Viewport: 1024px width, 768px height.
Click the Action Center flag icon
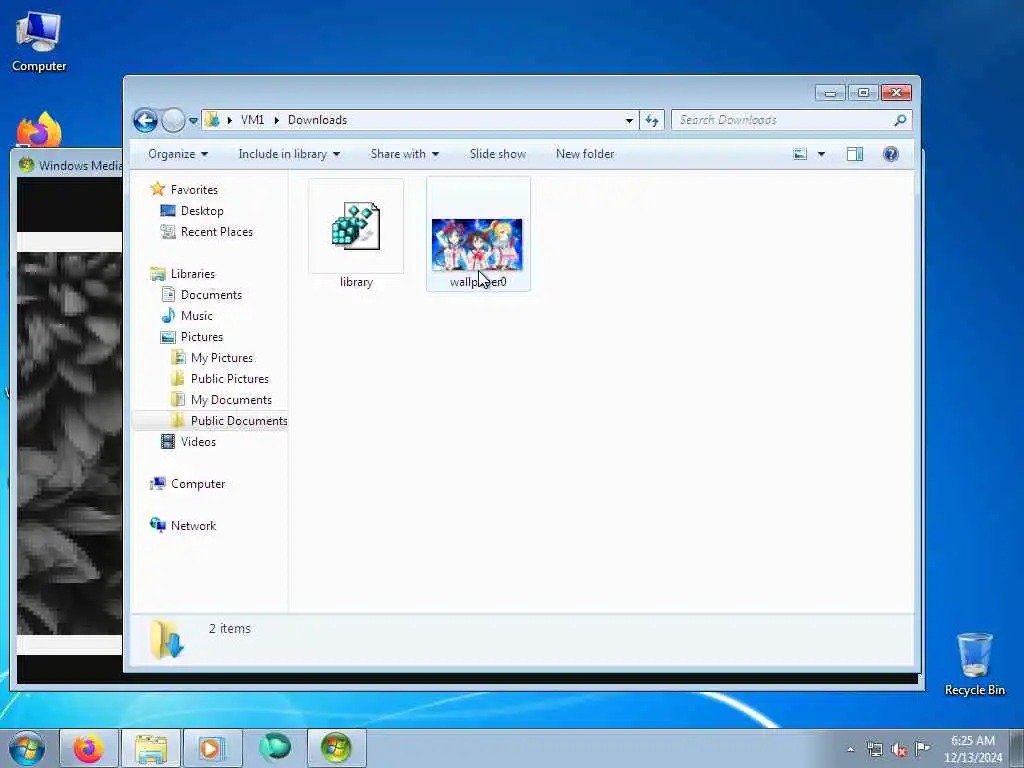[921, 749]
